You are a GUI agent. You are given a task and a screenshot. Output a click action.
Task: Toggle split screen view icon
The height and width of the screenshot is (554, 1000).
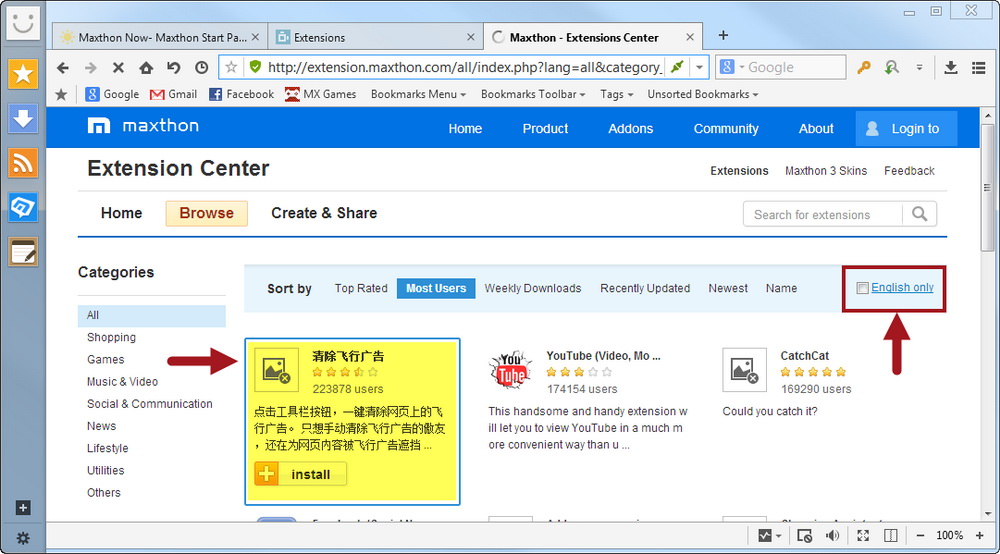tap(891, 536)
